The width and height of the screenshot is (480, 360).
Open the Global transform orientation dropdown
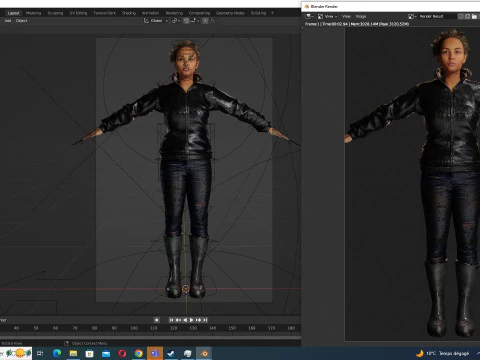pos(156,21)
